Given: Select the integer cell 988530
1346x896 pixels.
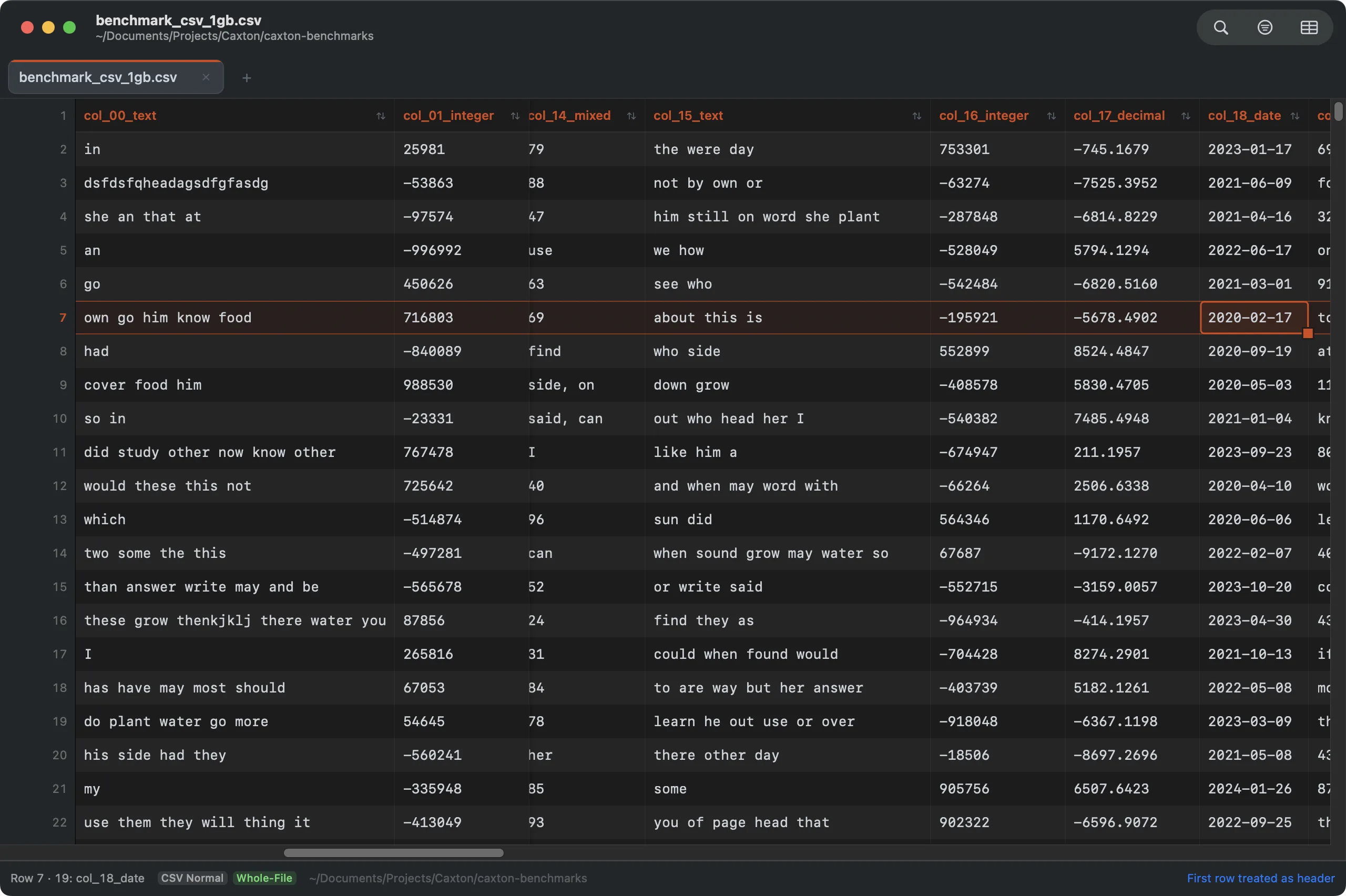Looking at the screenshot, I should click(x=462, y=384).
